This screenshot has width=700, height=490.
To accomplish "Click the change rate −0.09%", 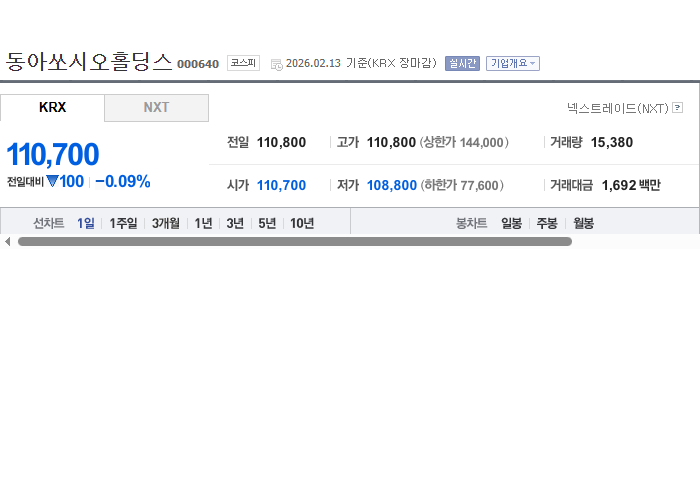I will pos(123,181).
